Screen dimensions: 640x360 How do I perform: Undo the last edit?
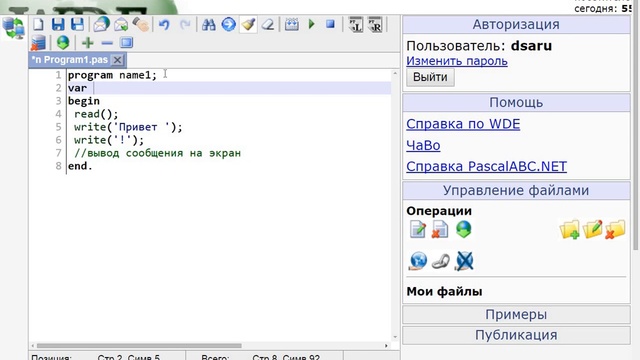[164, 24]
